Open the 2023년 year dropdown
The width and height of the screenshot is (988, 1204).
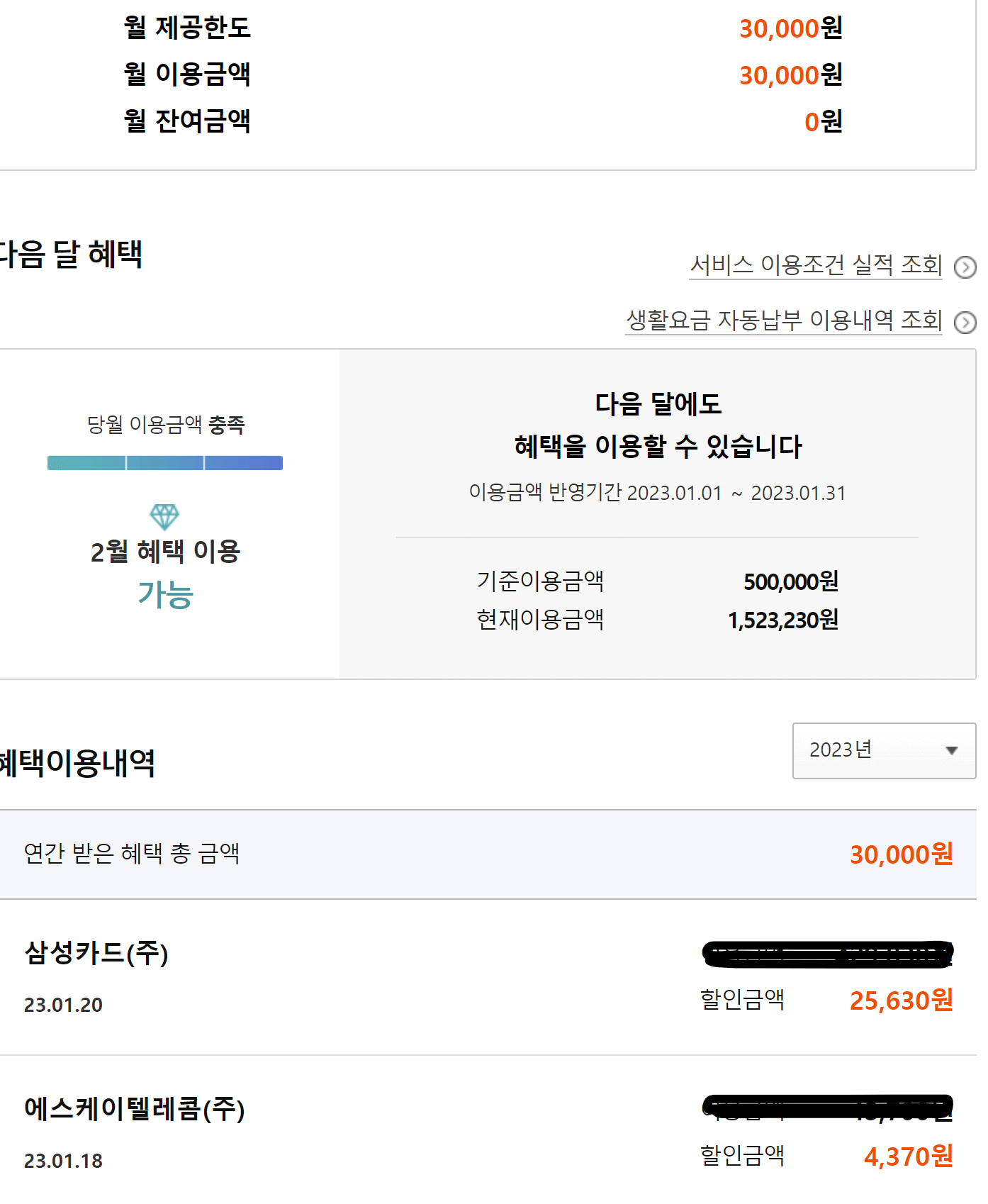[883, 751]
